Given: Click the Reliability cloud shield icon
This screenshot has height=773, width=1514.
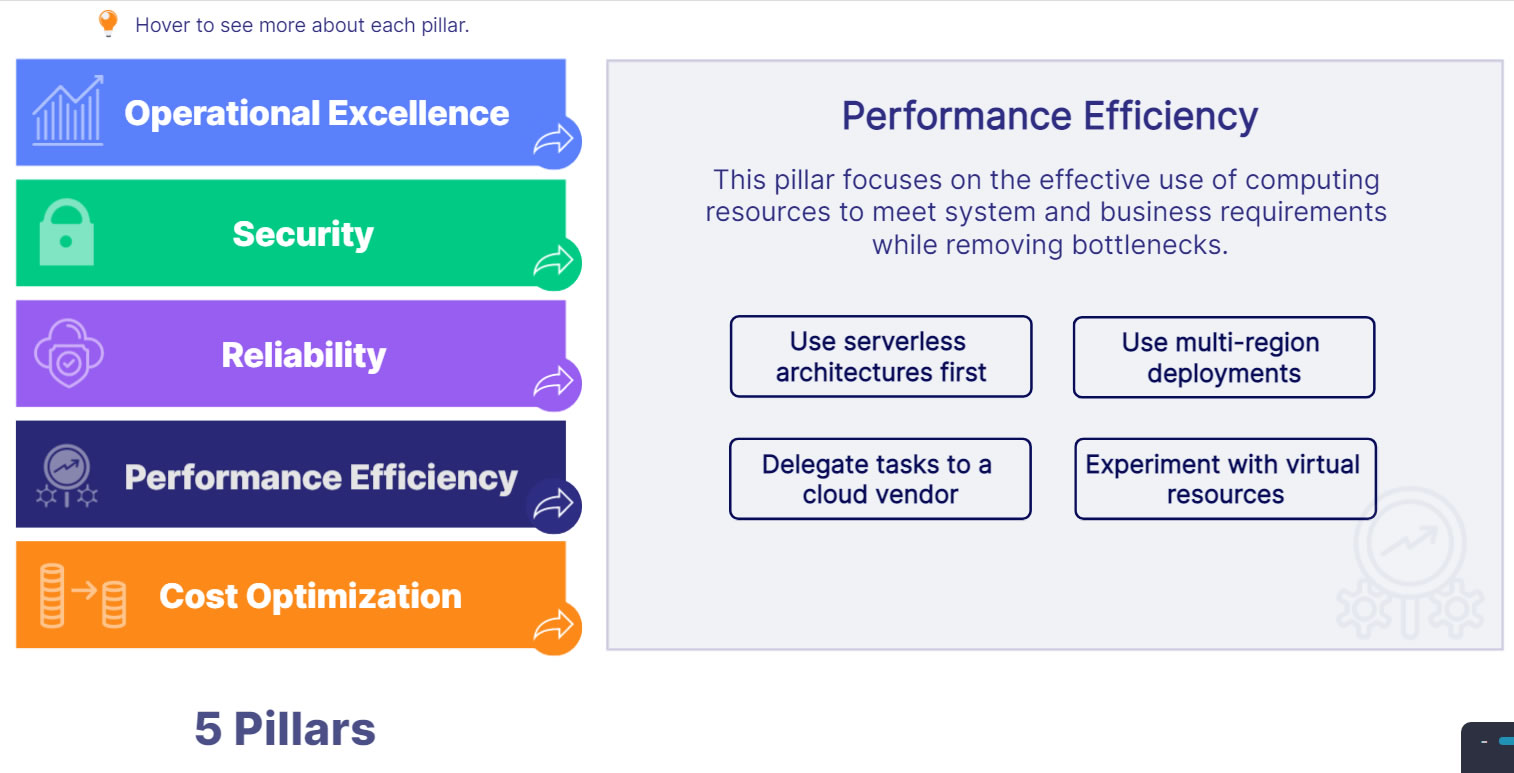Looking at the screenshot, I should pyautogui.click(x=69, y=354).
